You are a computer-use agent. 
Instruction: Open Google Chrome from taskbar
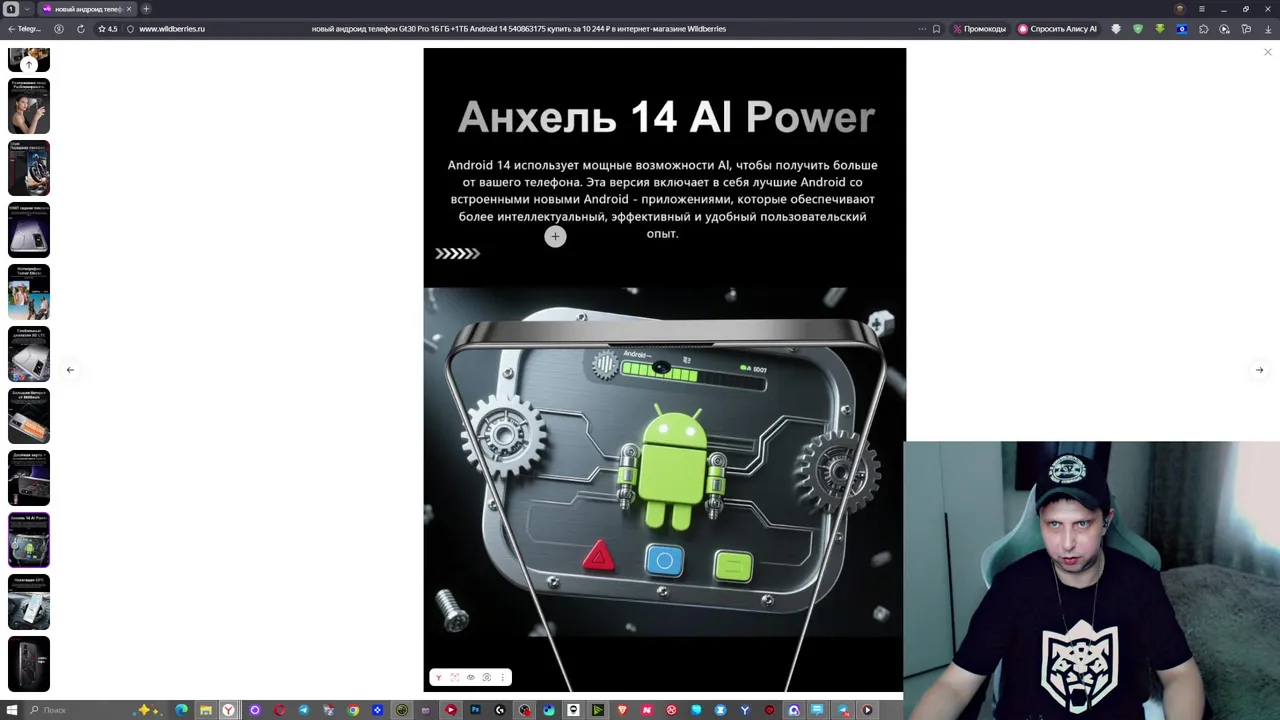[x=353, y=710]
